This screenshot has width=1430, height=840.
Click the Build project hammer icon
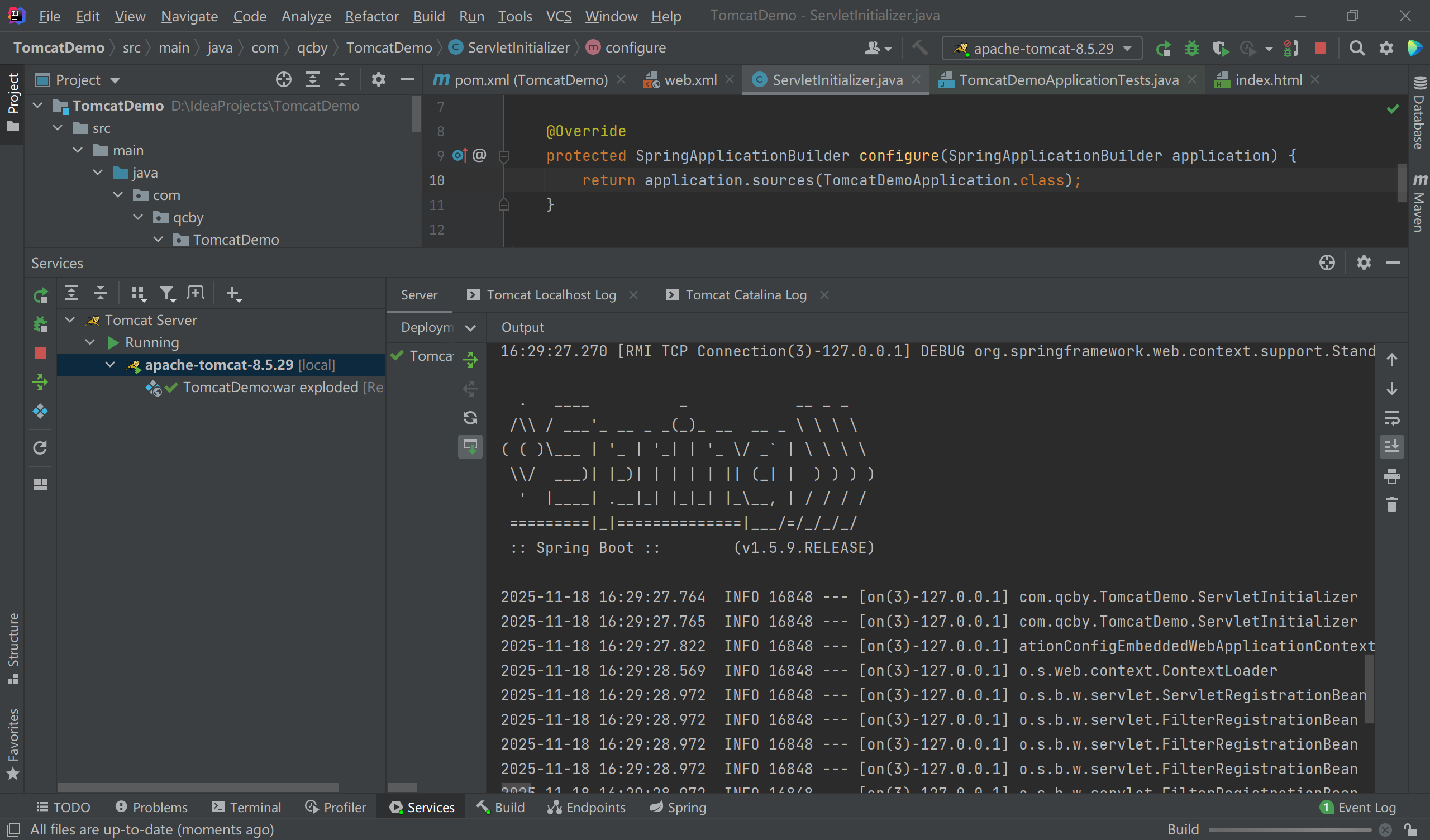point(920,49)
